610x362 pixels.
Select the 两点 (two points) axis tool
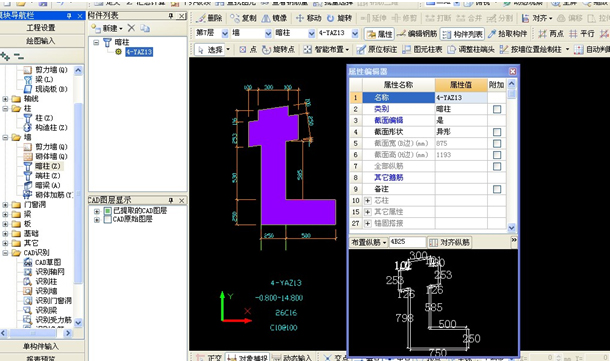pos(550,34)
